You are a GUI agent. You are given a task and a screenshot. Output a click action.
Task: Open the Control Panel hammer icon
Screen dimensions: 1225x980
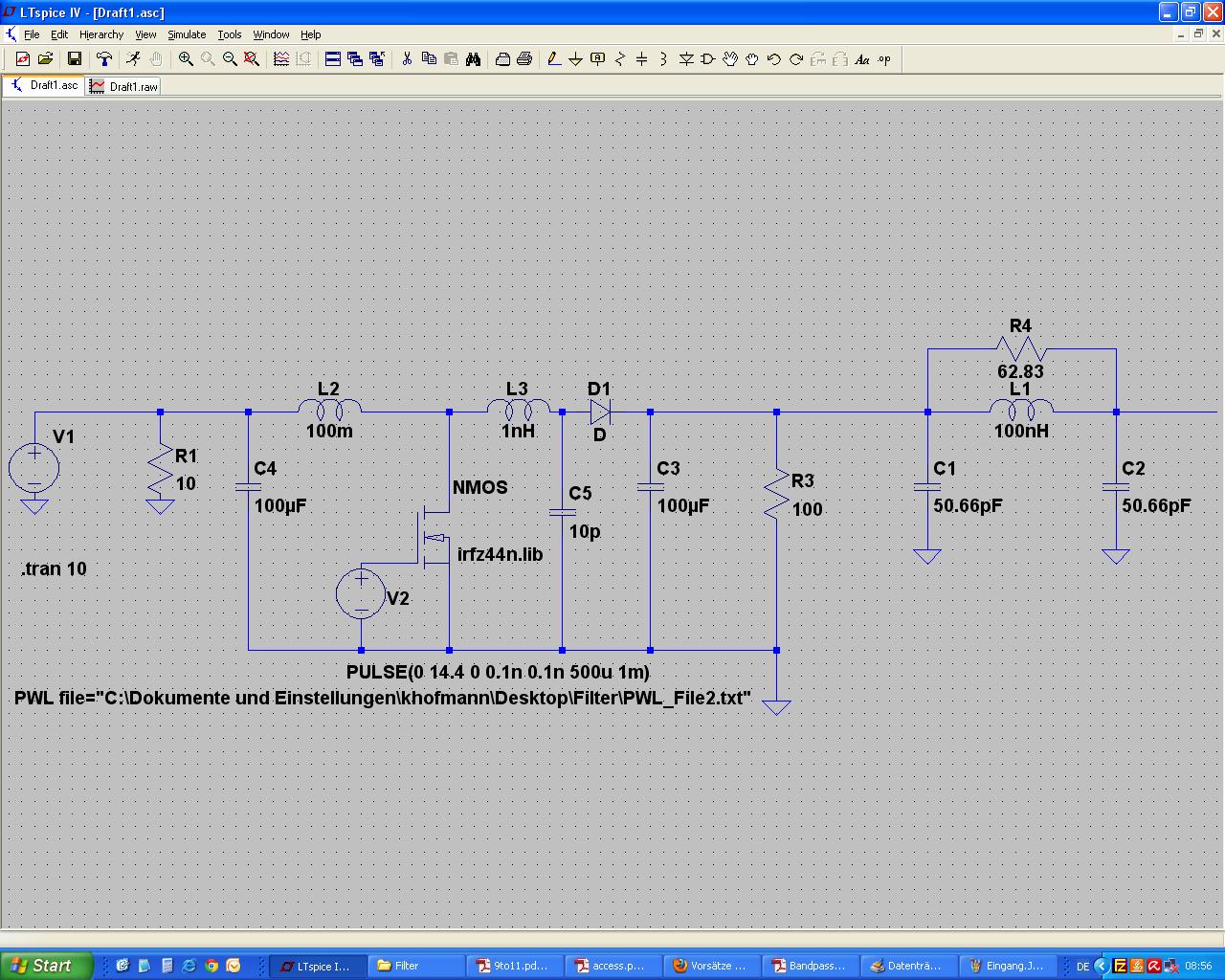pos(104,59)
